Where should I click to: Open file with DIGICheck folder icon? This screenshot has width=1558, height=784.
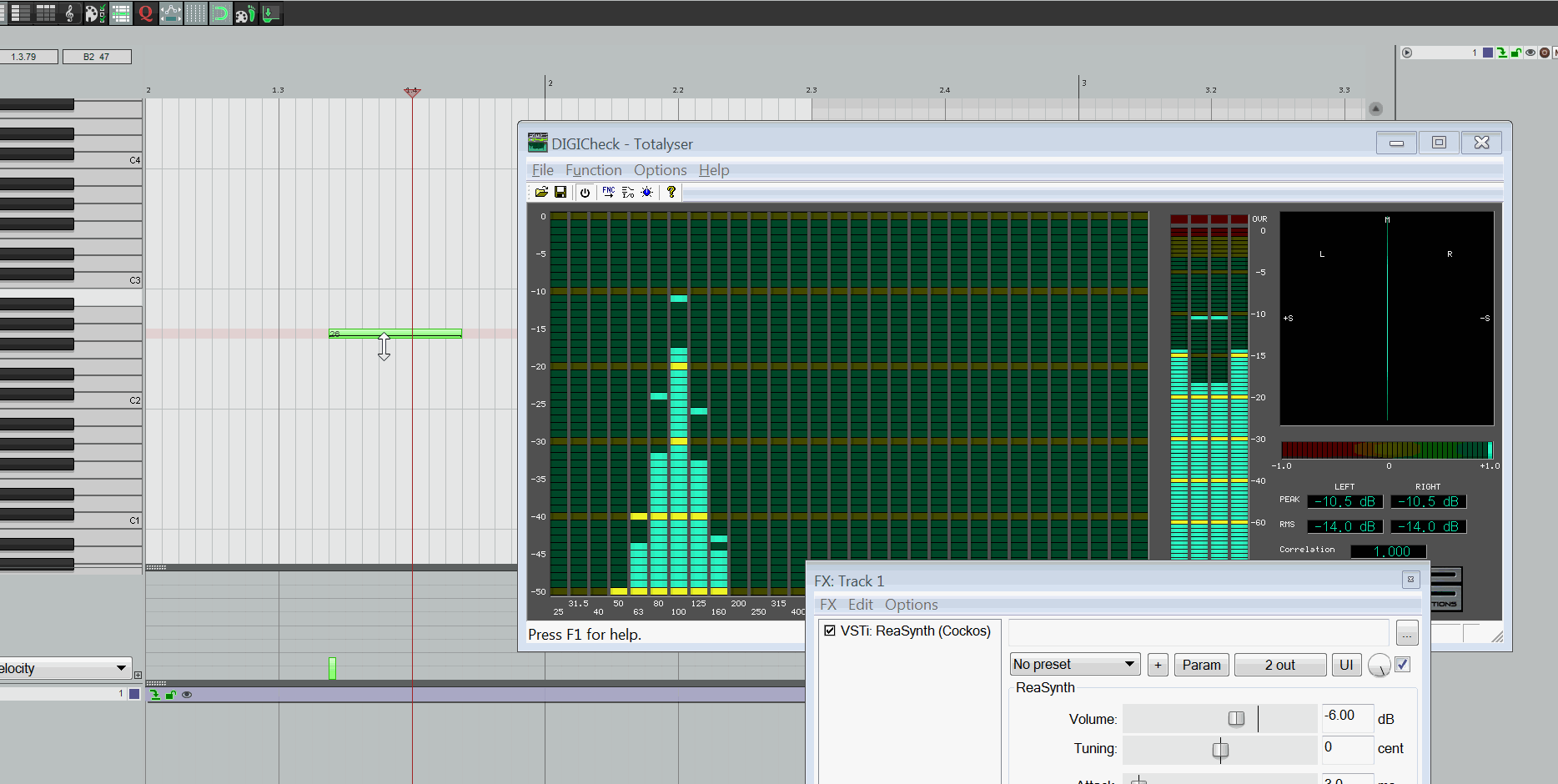tap(541, 193)
